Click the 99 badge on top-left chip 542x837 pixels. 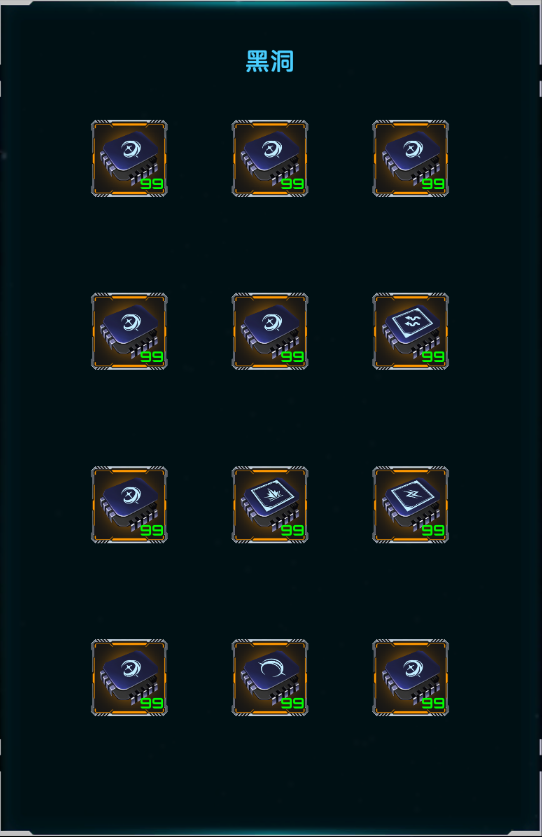pos(152,184)
